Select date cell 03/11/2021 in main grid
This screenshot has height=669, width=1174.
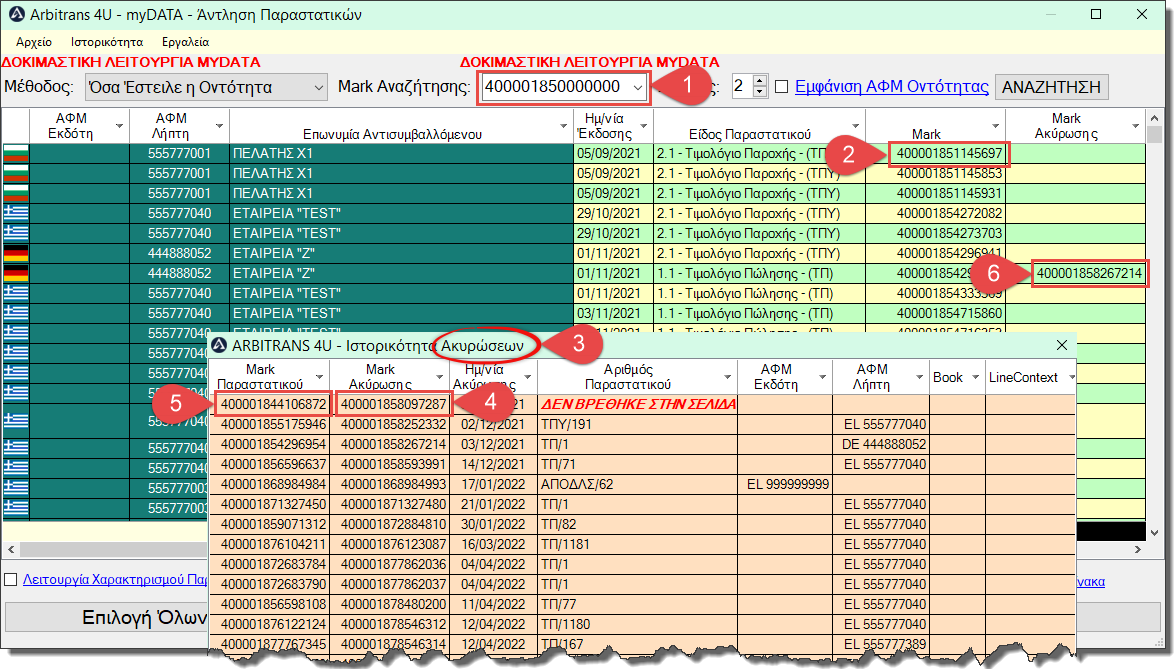coord(614,313)
